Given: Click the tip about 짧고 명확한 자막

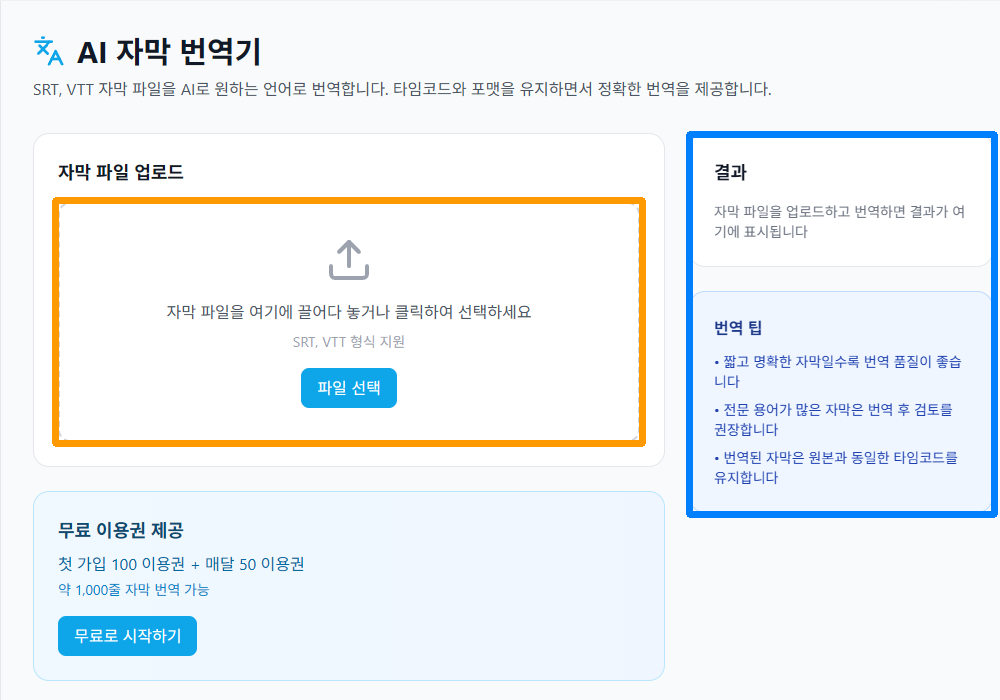Looking at the screenshot, I should click(838, 372).
